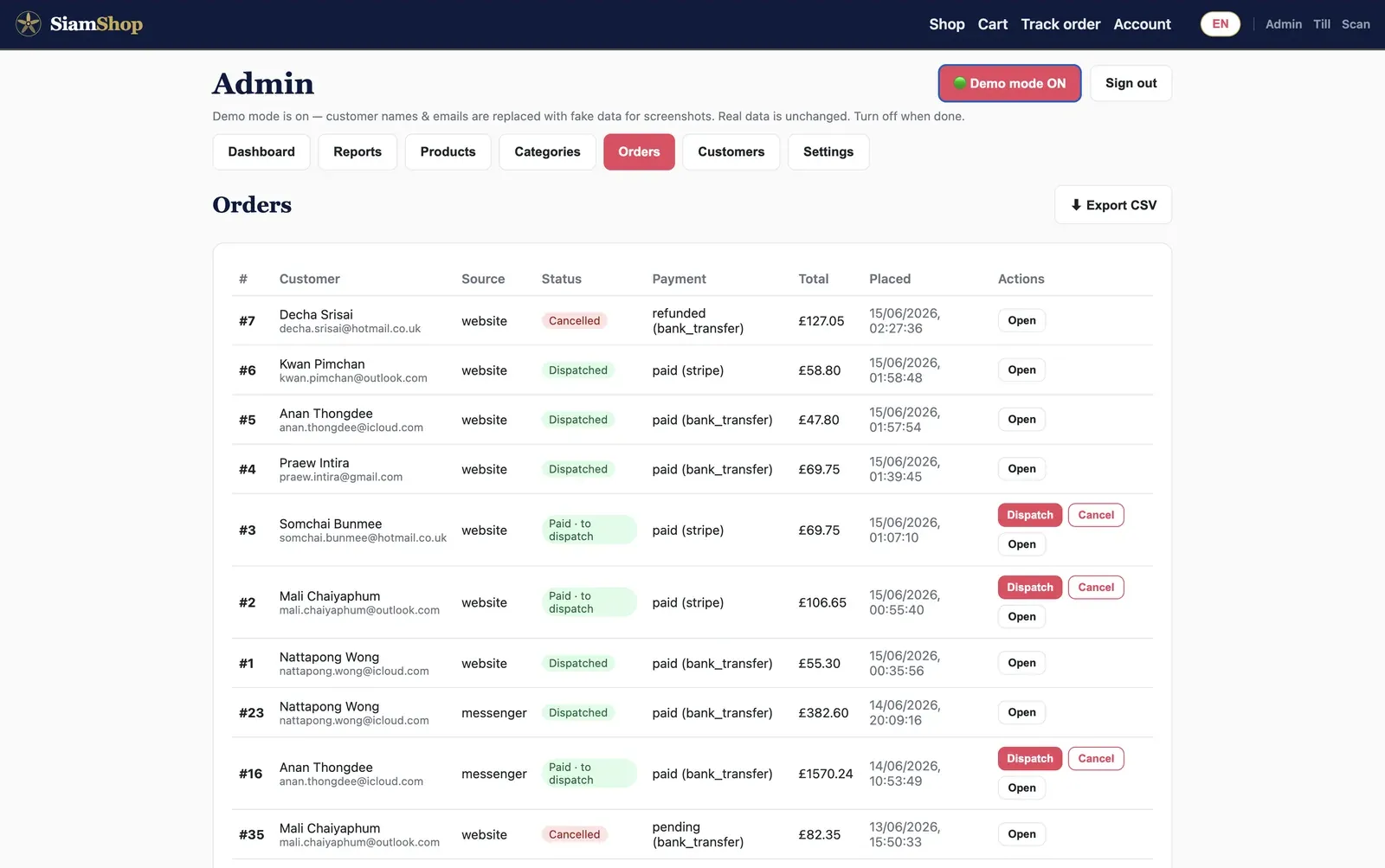This screenshot has width=1385, height=868.
Task: Open order #2 details
Action: [1021, 616]
